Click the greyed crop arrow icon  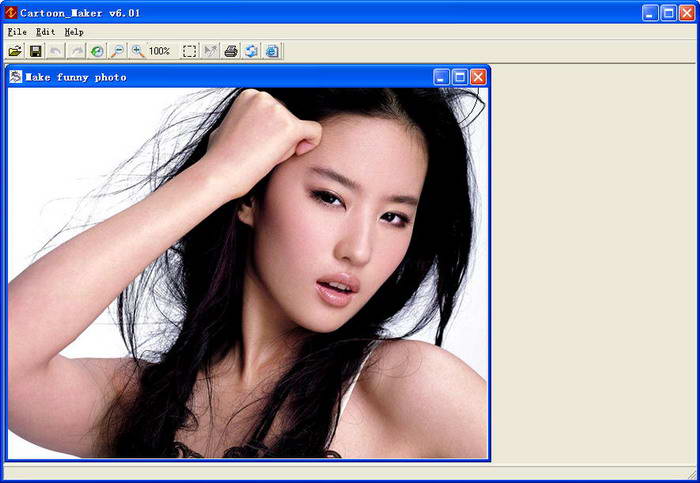pos(210,51)
